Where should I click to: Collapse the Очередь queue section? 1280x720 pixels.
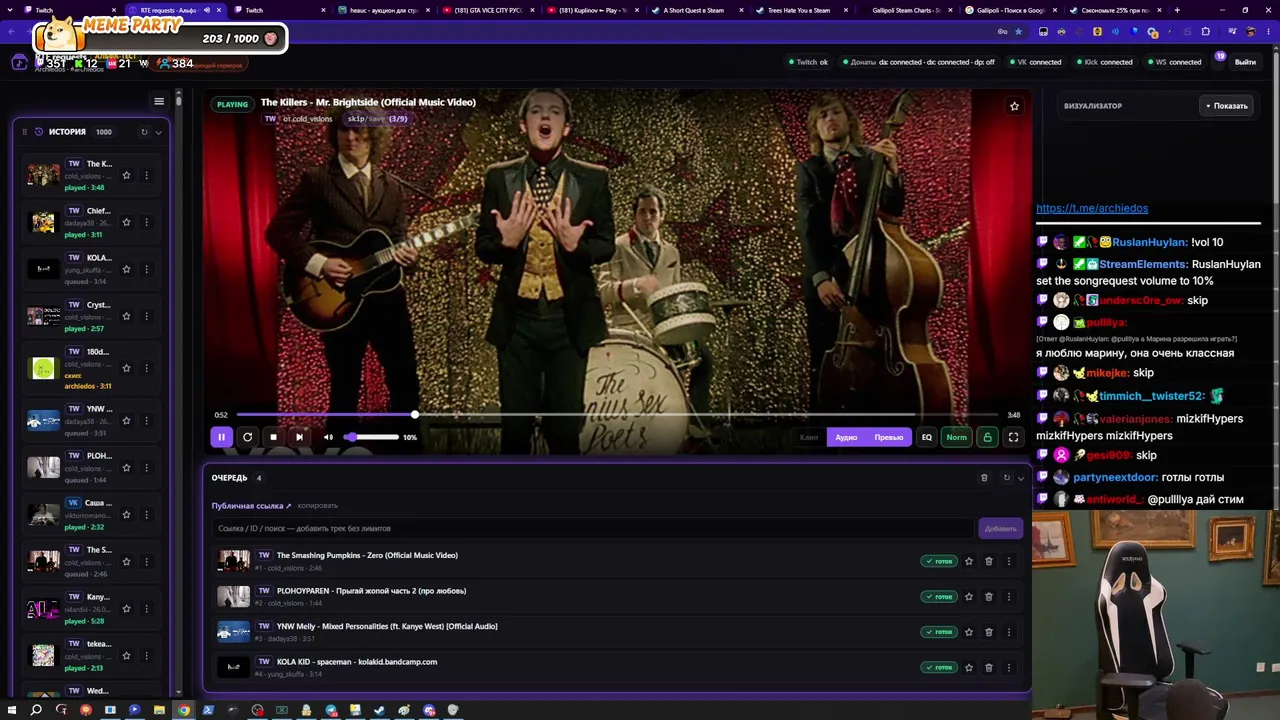point(1021,478)
